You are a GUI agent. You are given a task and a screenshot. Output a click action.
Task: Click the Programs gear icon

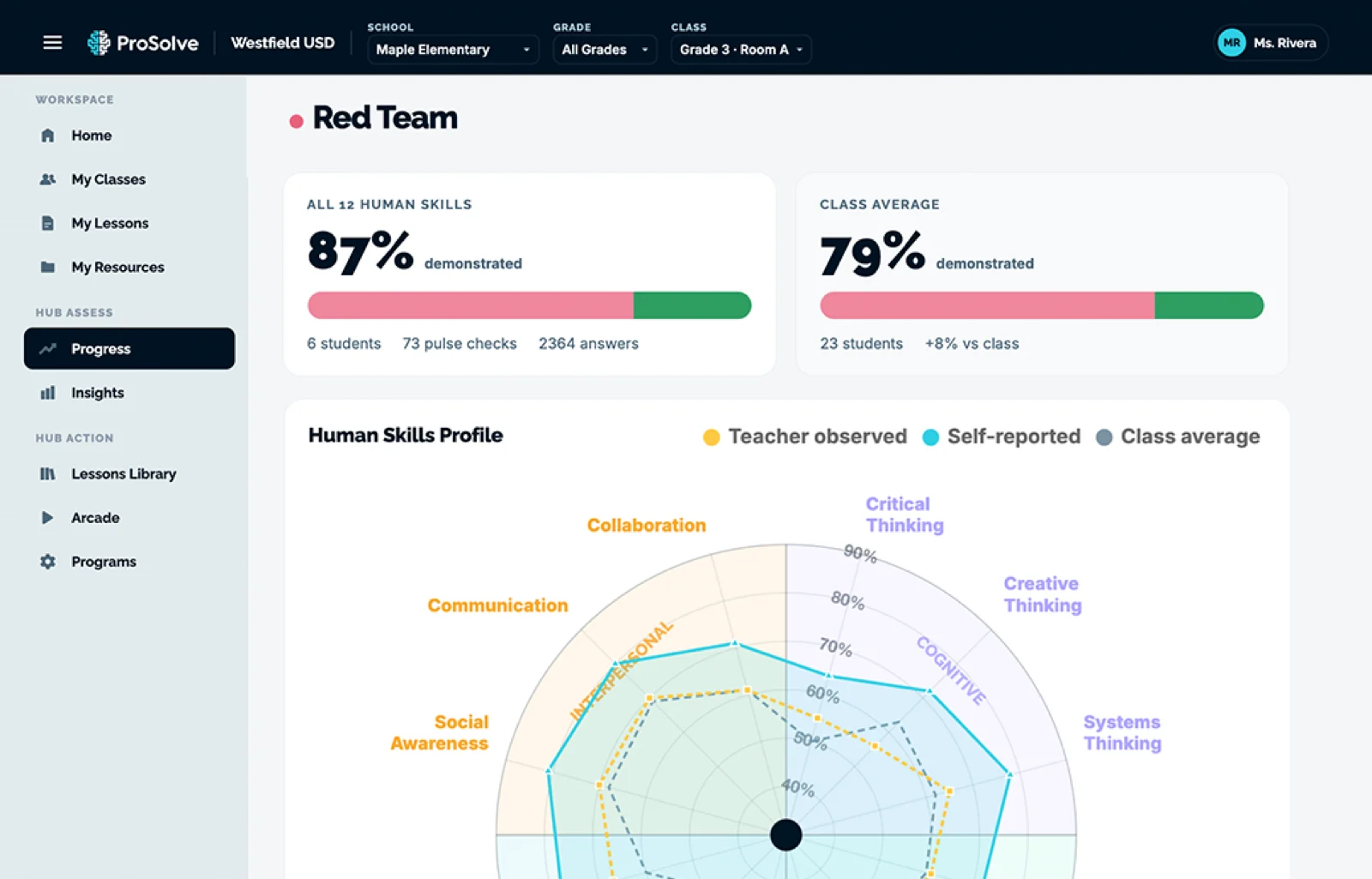pyautogui.click(x=48, y=562)
